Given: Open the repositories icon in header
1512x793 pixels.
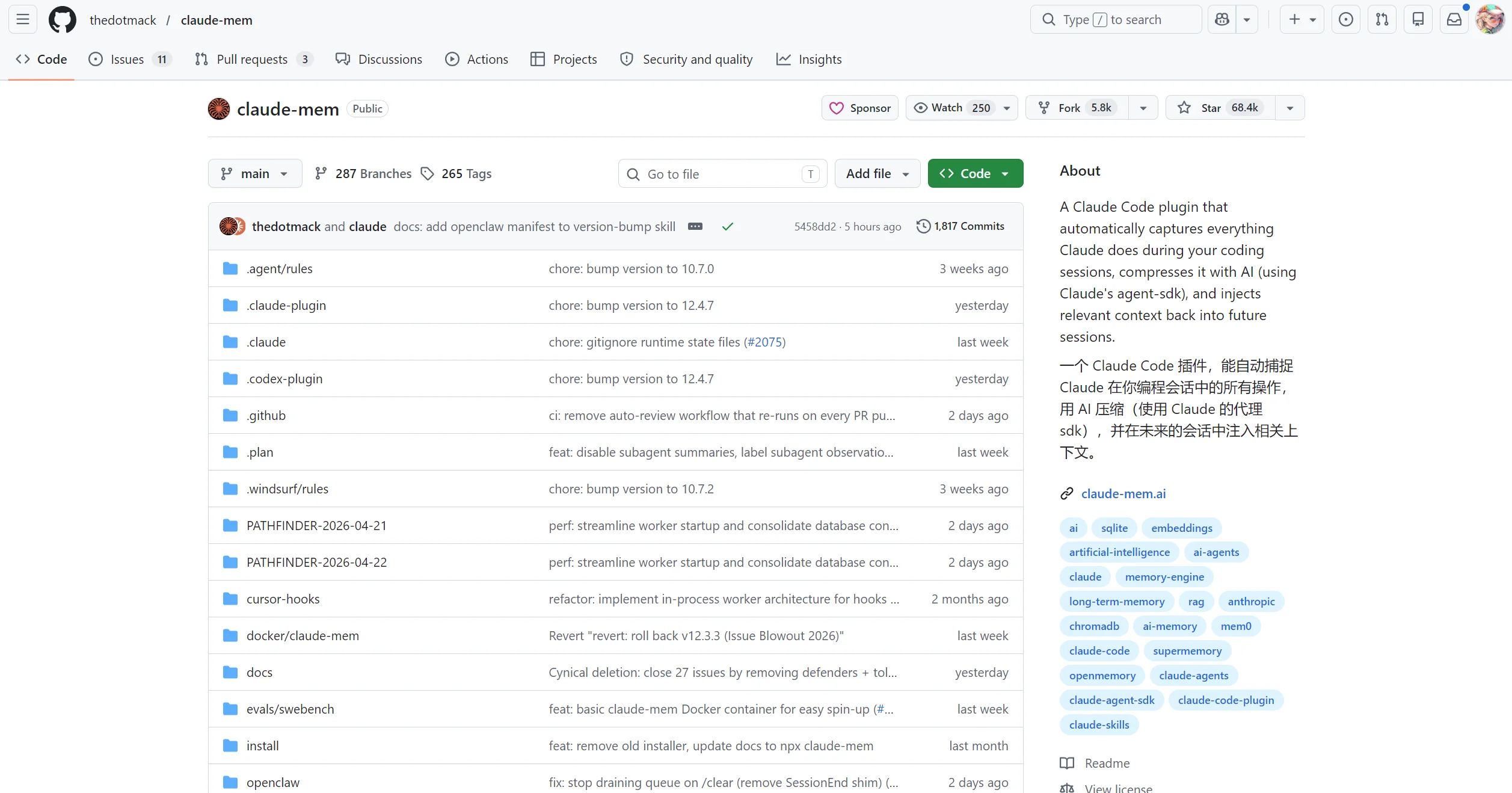Looking at the screenshot, I should (1418, 19).
